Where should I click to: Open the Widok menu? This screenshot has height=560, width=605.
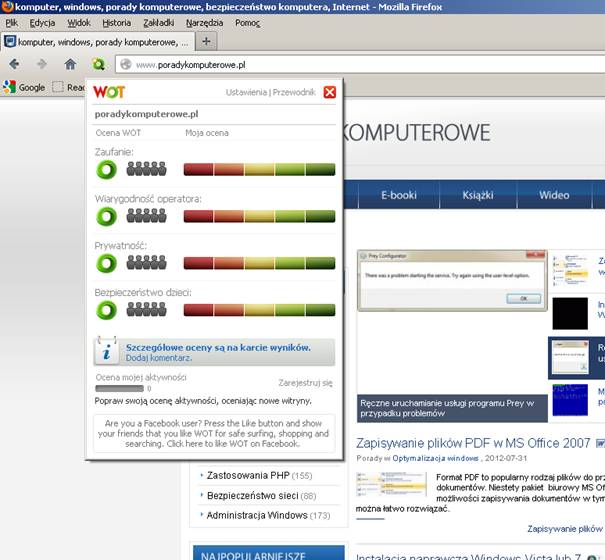79,23
